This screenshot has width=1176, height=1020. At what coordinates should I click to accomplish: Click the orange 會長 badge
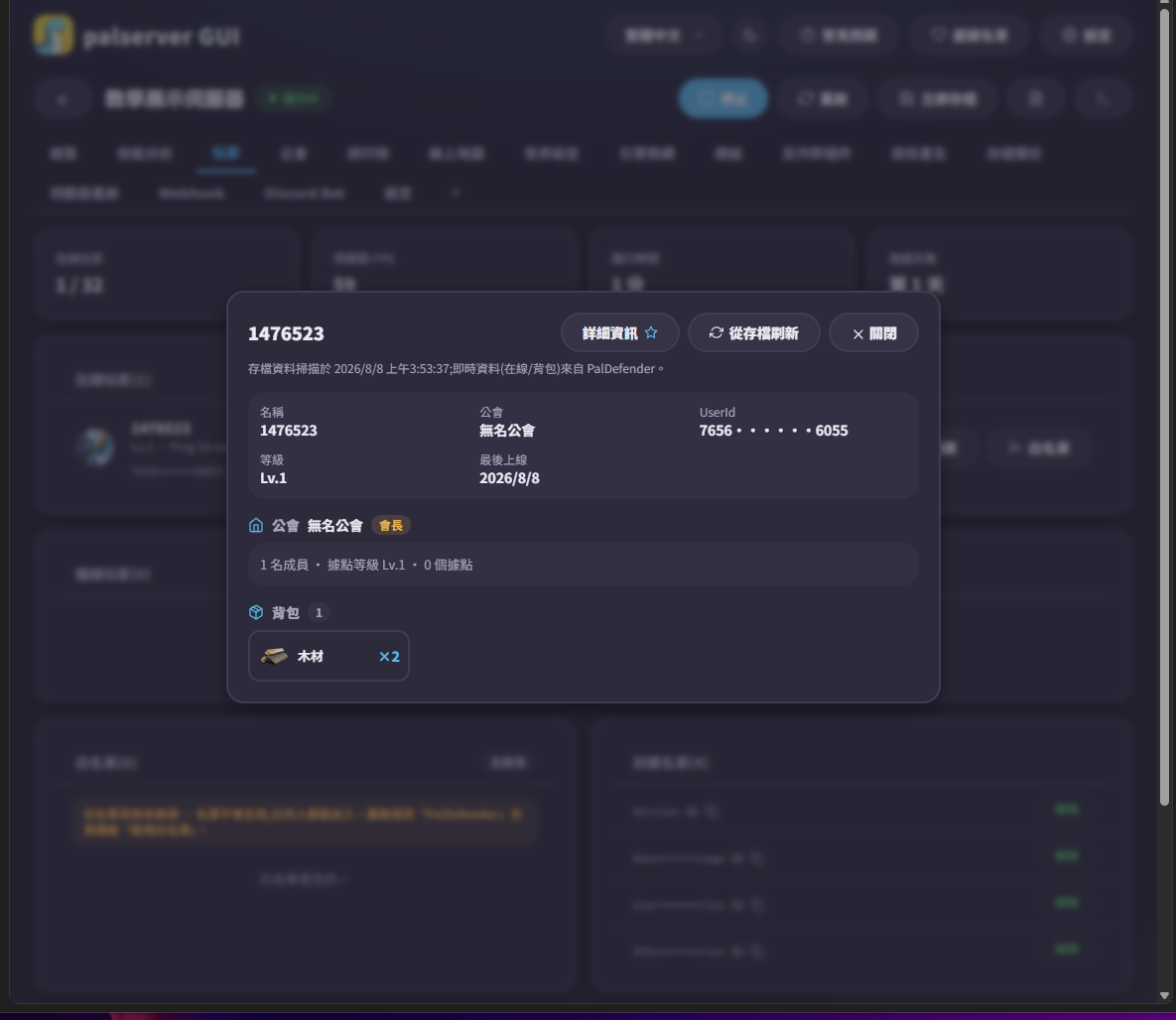click(x=391, y=525)
